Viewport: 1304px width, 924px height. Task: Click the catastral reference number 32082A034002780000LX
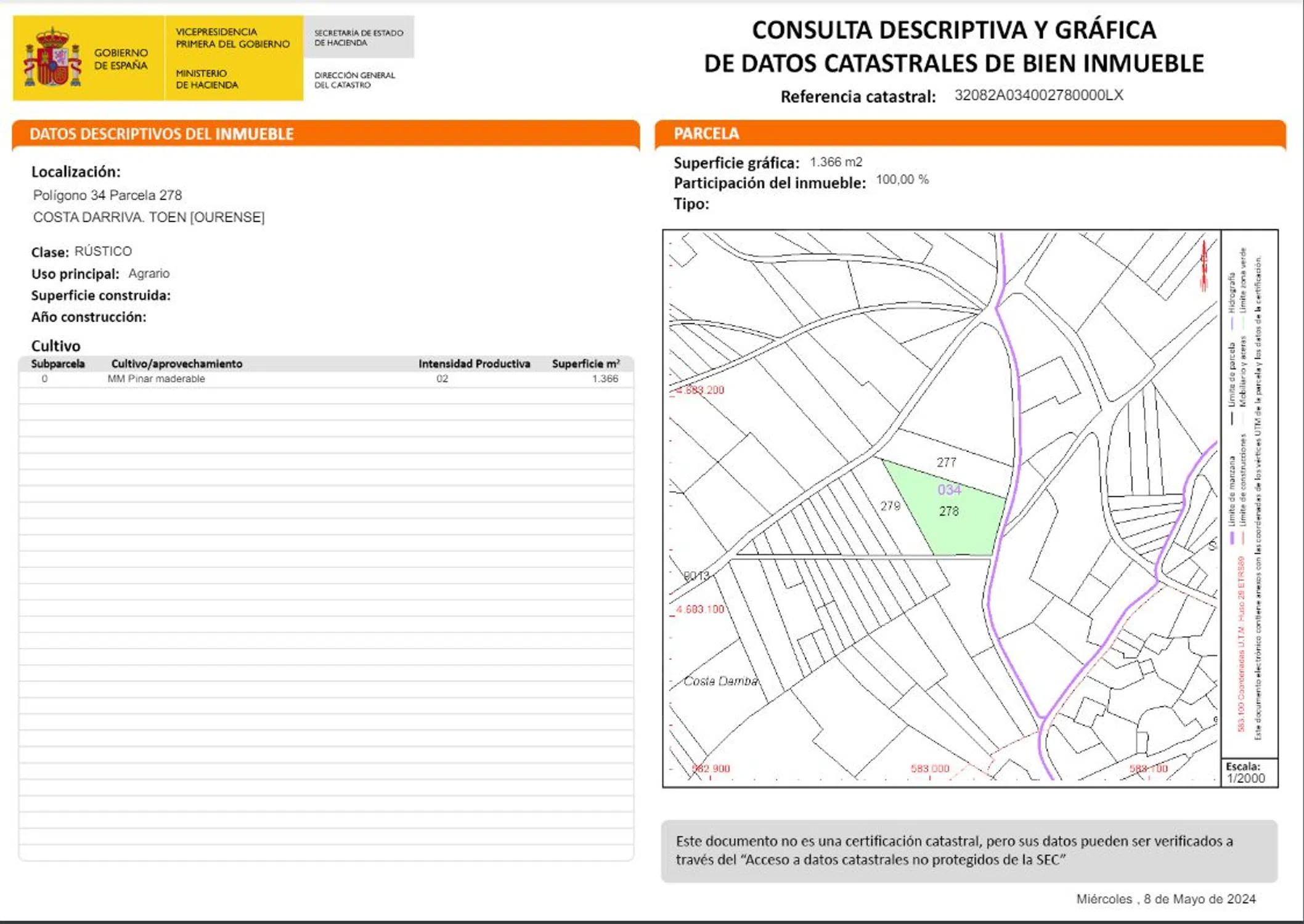click(1038, 95)
